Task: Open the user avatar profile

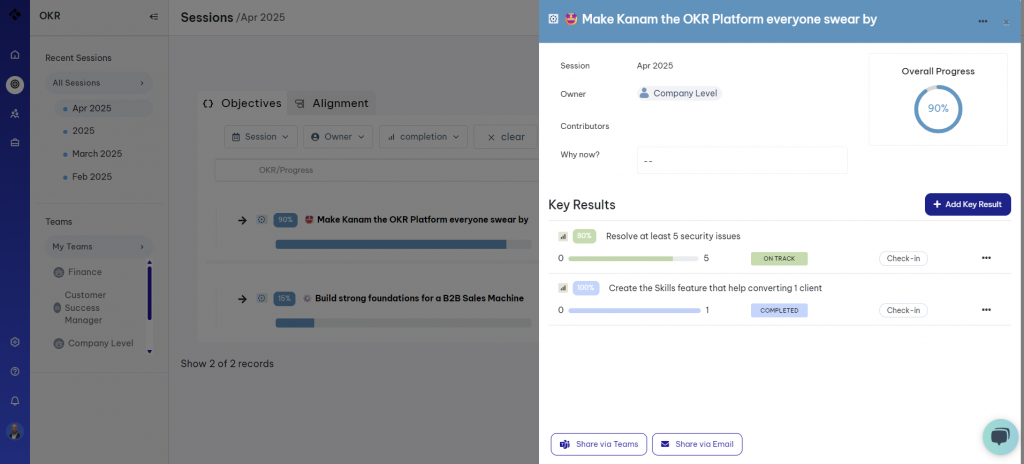Action: pos(14,431)
